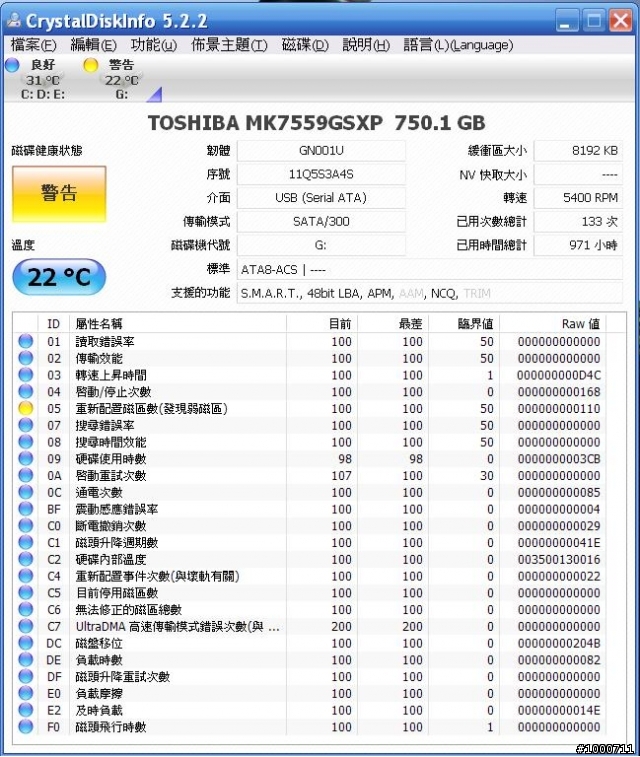Click the ID column header
This screenshot has width=640, height=757.
pos(54,323)
